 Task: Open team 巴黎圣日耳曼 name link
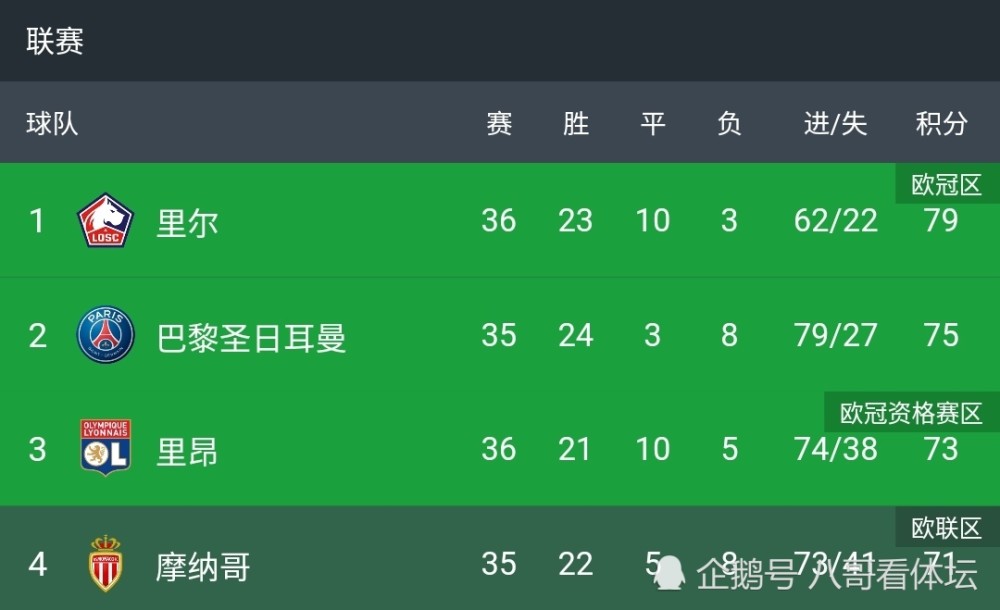[x=251, y=338]
